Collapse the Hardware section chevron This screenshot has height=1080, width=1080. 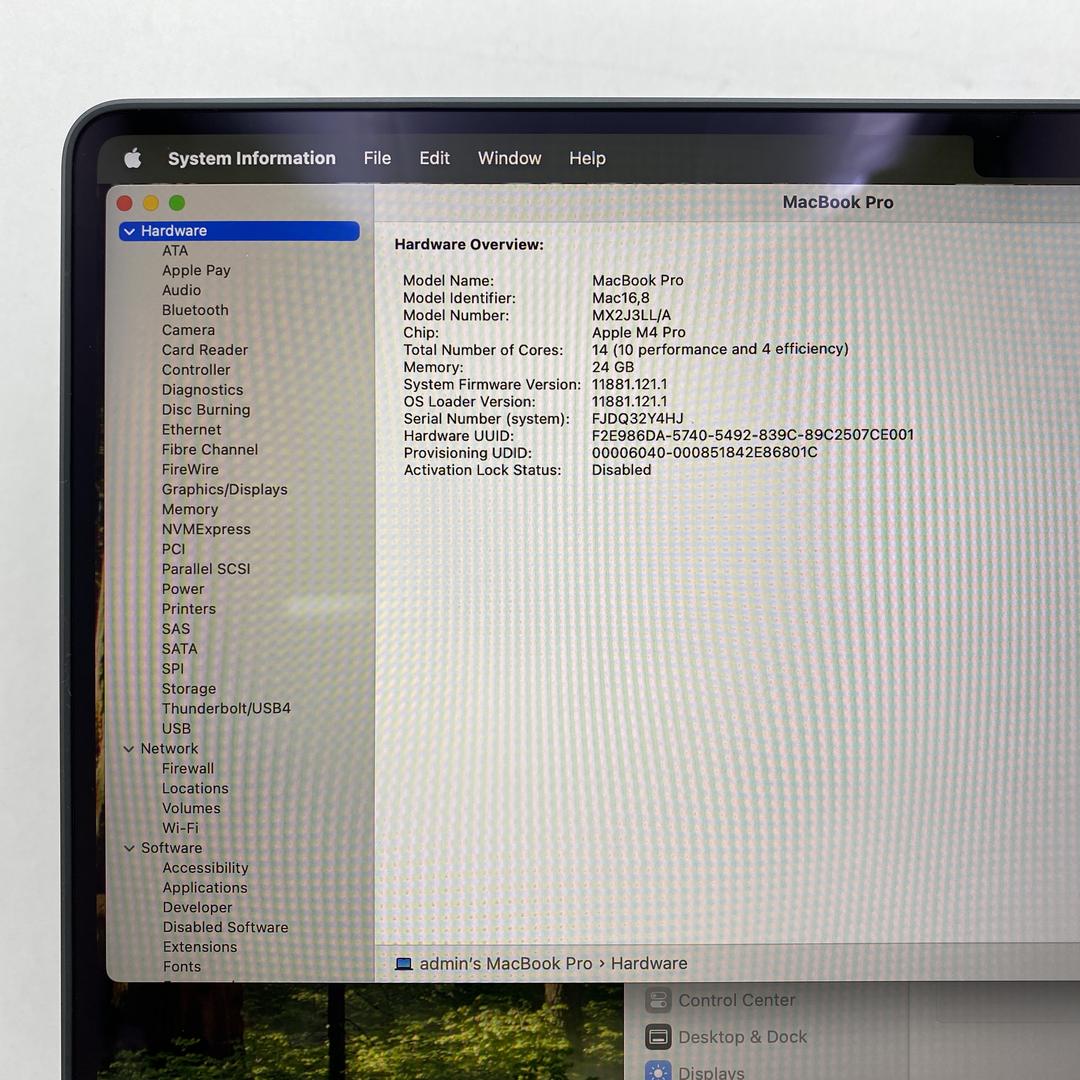129,231
